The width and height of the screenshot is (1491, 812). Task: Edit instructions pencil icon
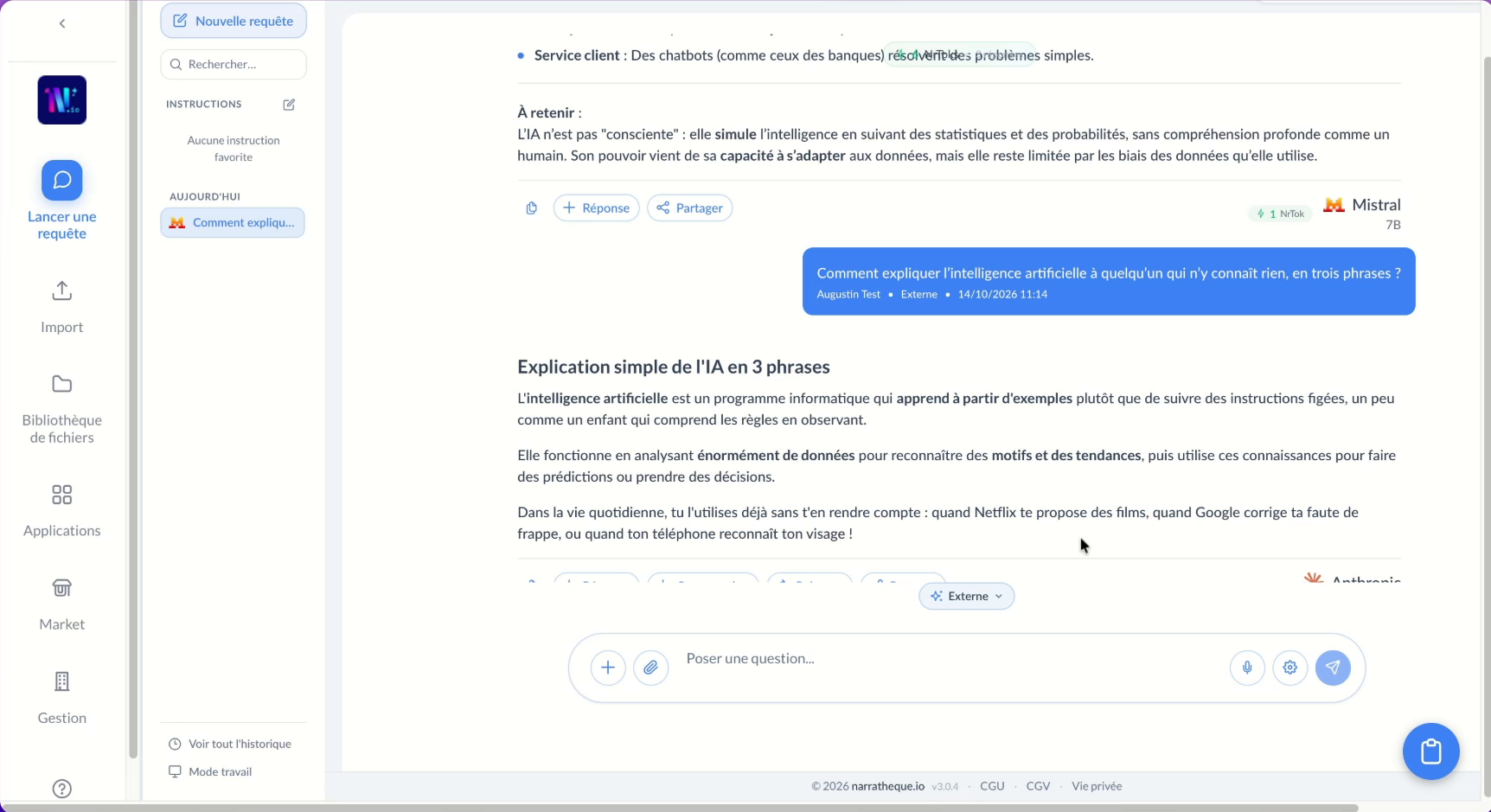(x=289, y=105)
